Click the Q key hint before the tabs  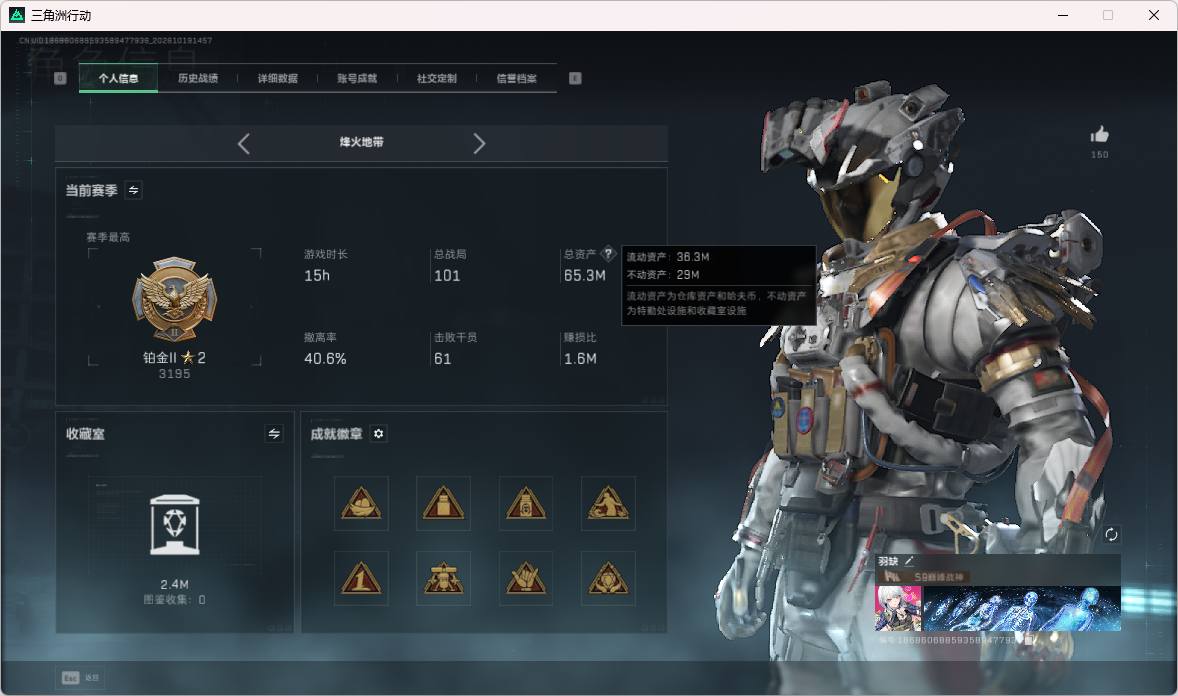(60, 78)
